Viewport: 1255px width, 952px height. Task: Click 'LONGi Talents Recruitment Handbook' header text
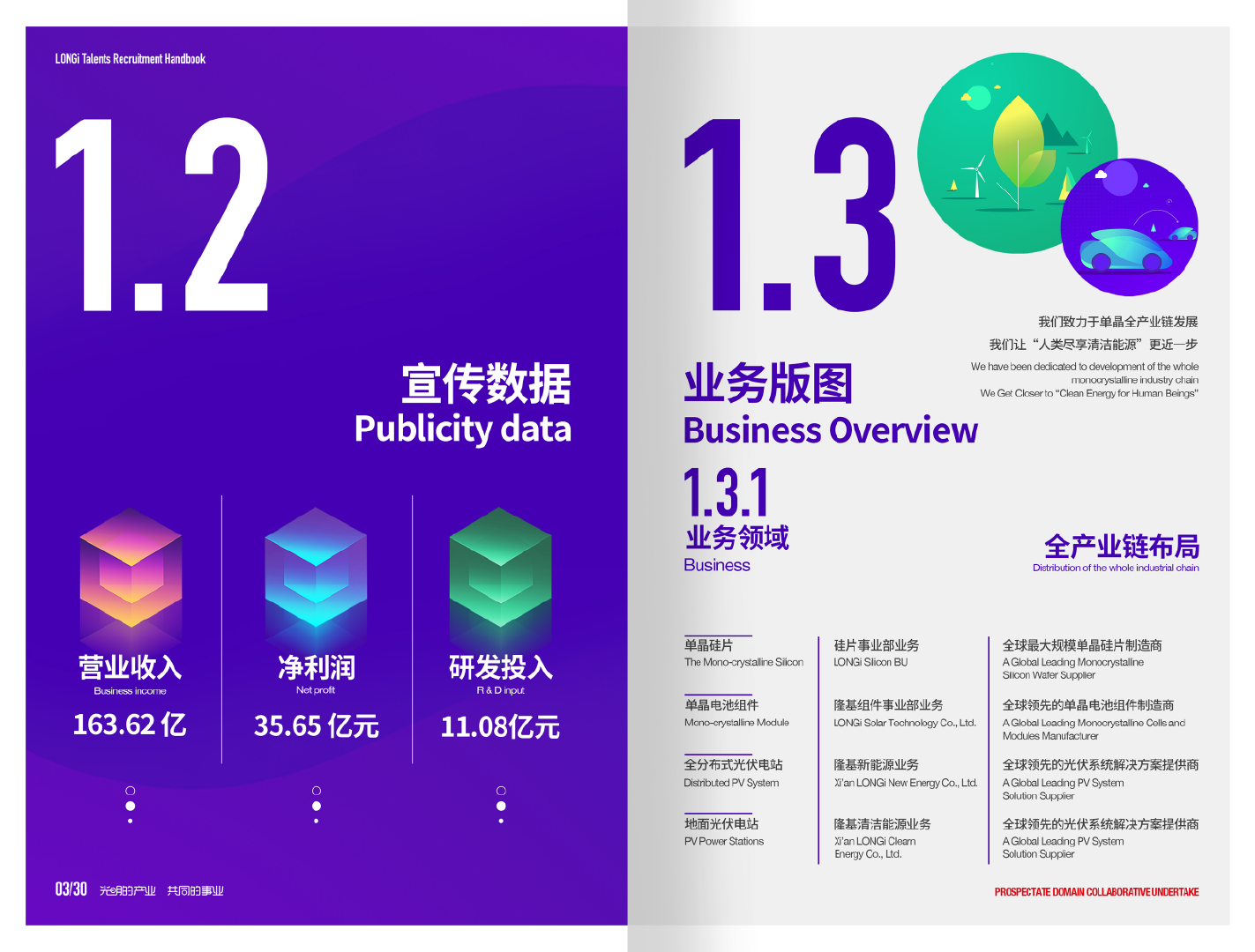(x=130, y=59)
